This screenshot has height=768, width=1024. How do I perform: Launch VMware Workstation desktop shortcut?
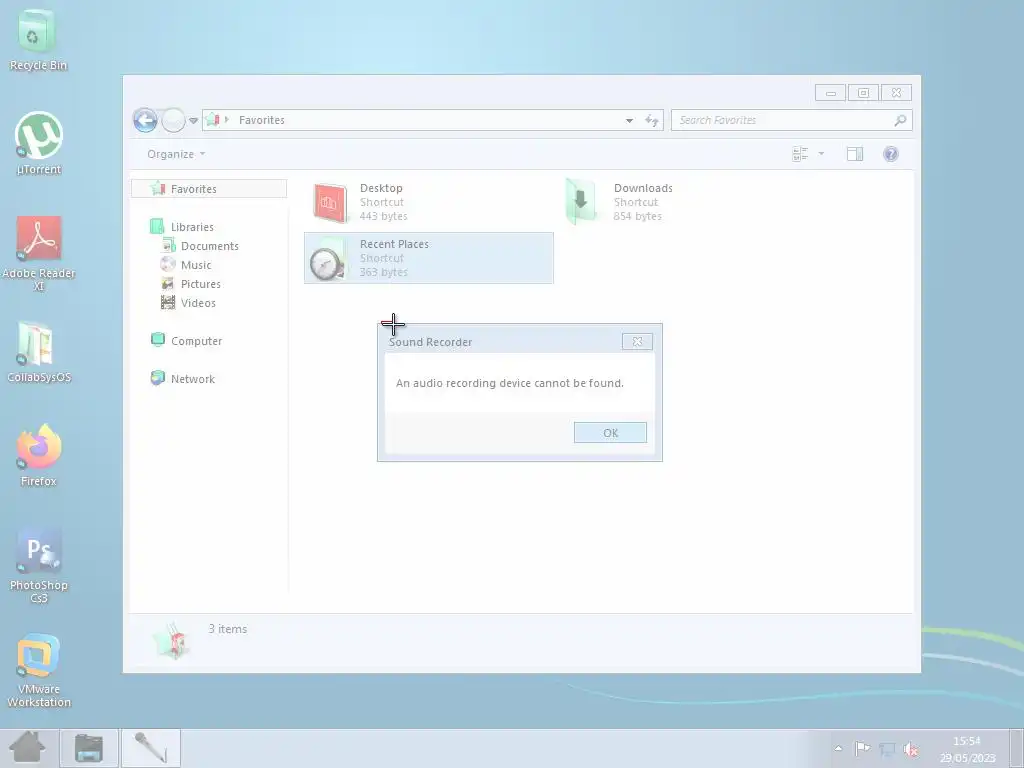click(39, 671)
